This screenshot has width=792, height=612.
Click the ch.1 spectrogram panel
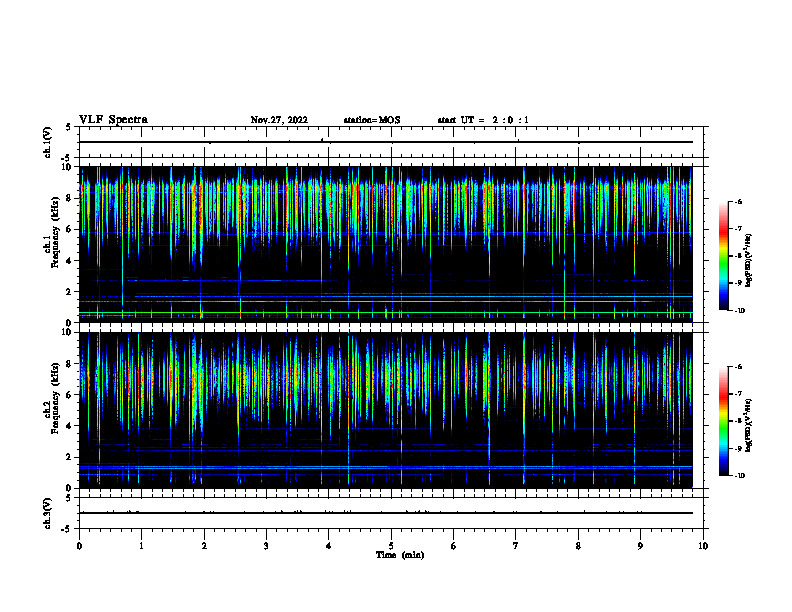click(386, 244)
